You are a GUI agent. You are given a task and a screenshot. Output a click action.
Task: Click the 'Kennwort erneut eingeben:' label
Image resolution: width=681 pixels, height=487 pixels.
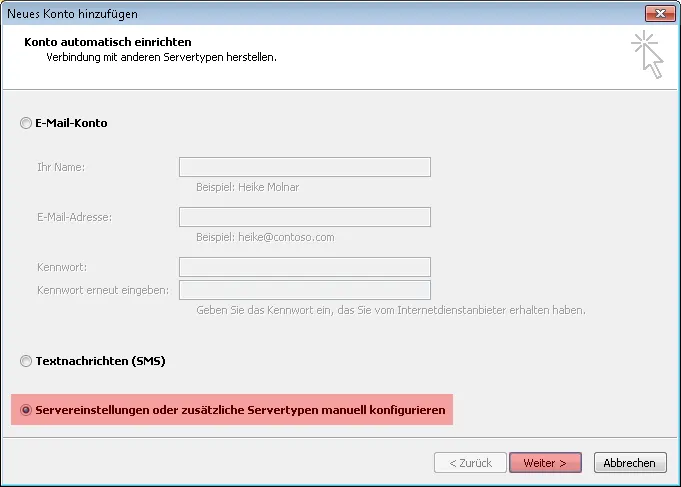[103, 290]
